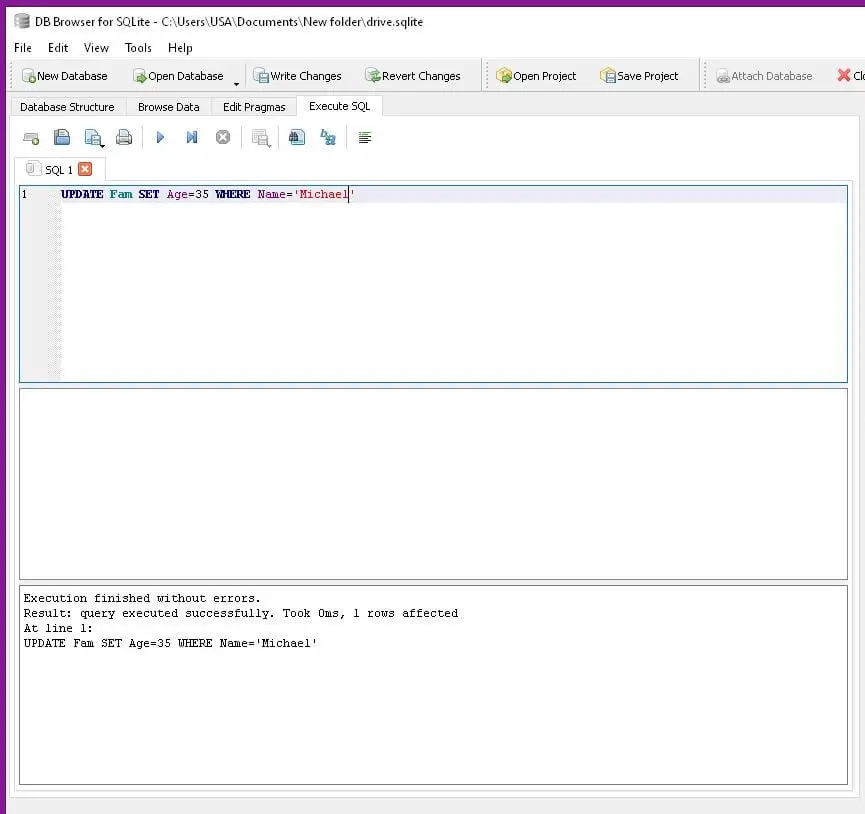Click the UPDATE keyword in the editor
865x814 pixels.
click(82, 194)
